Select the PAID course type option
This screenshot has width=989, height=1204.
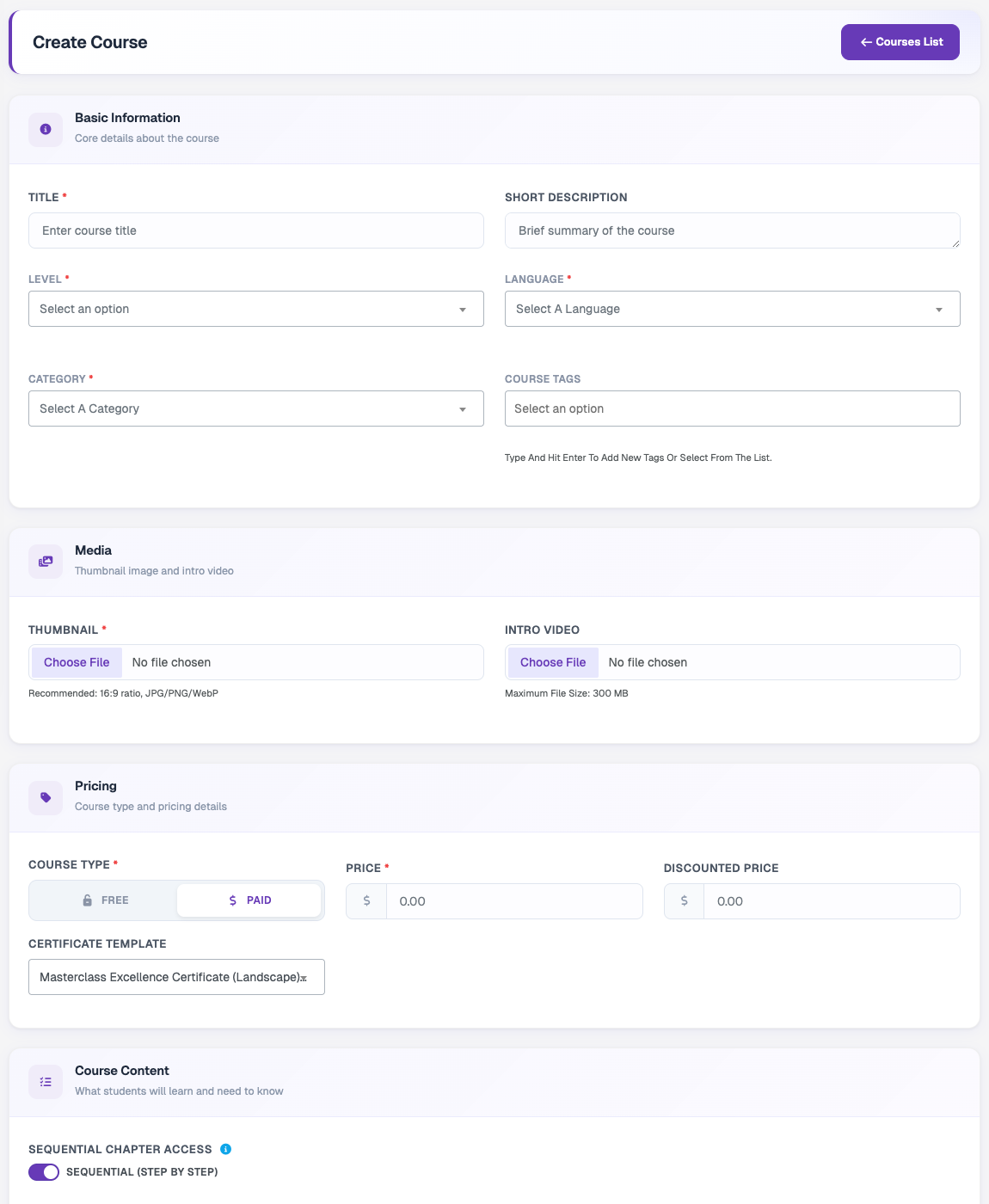click(x=249, y=900)
